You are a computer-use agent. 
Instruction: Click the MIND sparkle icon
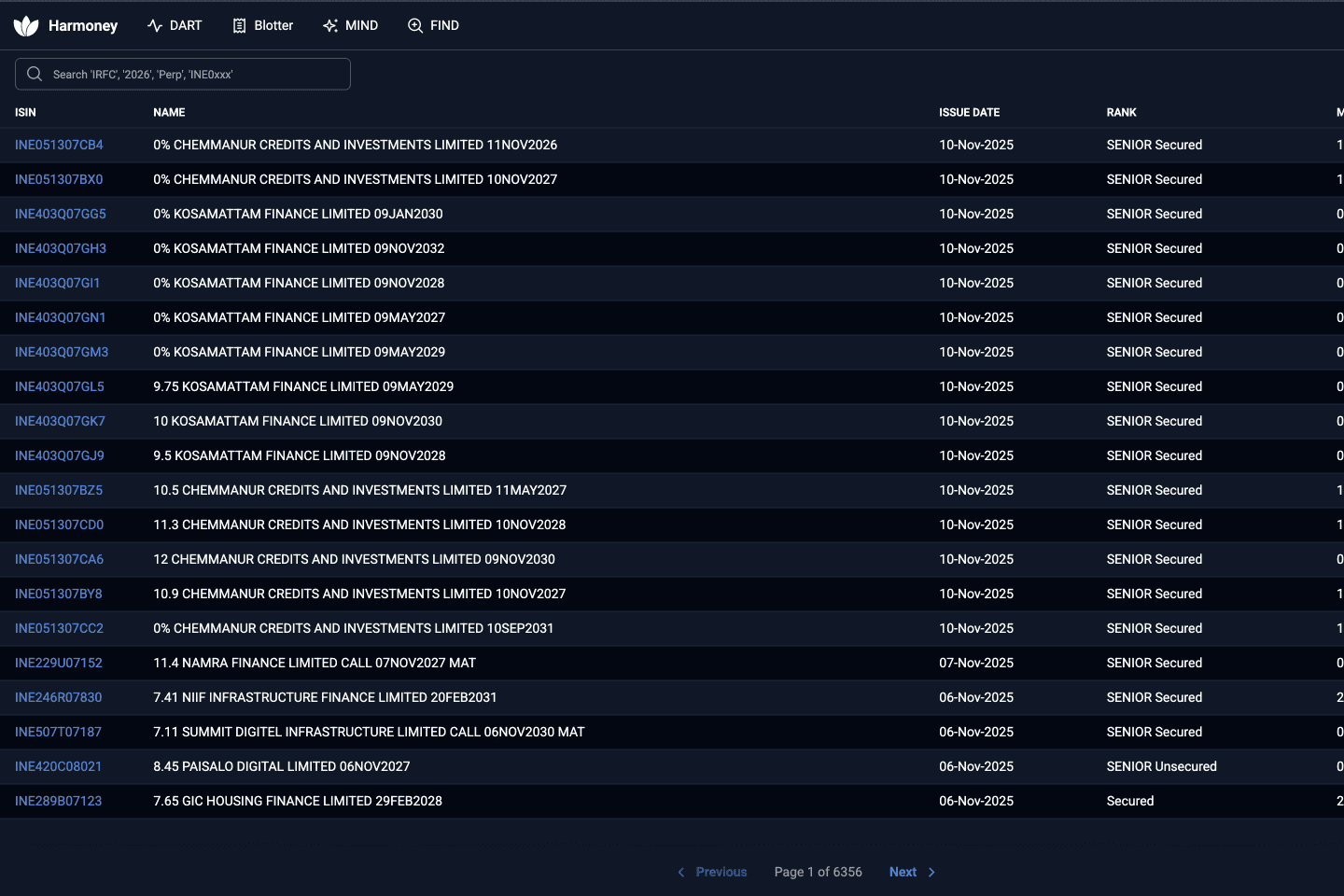pos(330,26)
